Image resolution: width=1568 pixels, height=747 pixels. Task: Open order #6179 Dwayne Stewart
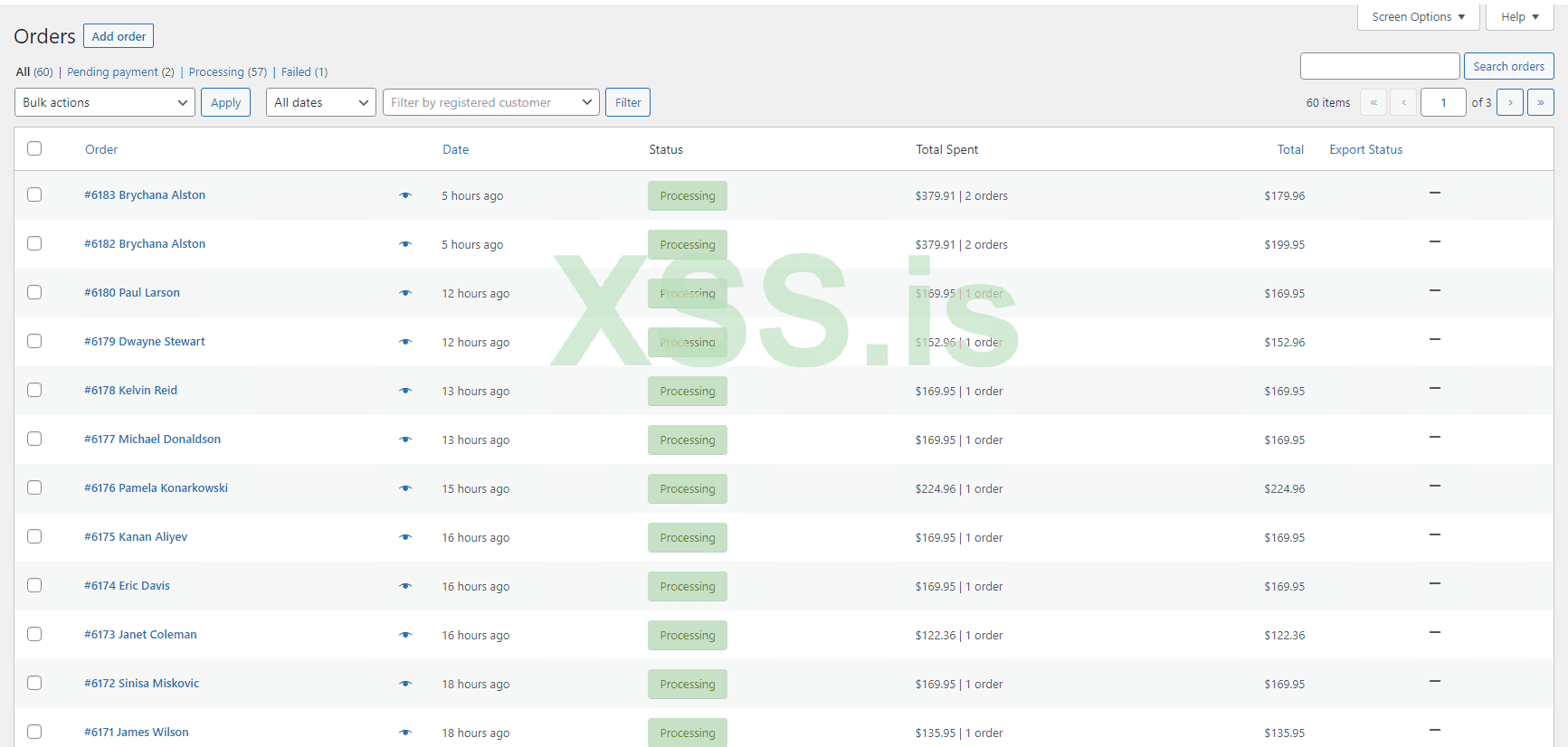click(x=145, y=342)
